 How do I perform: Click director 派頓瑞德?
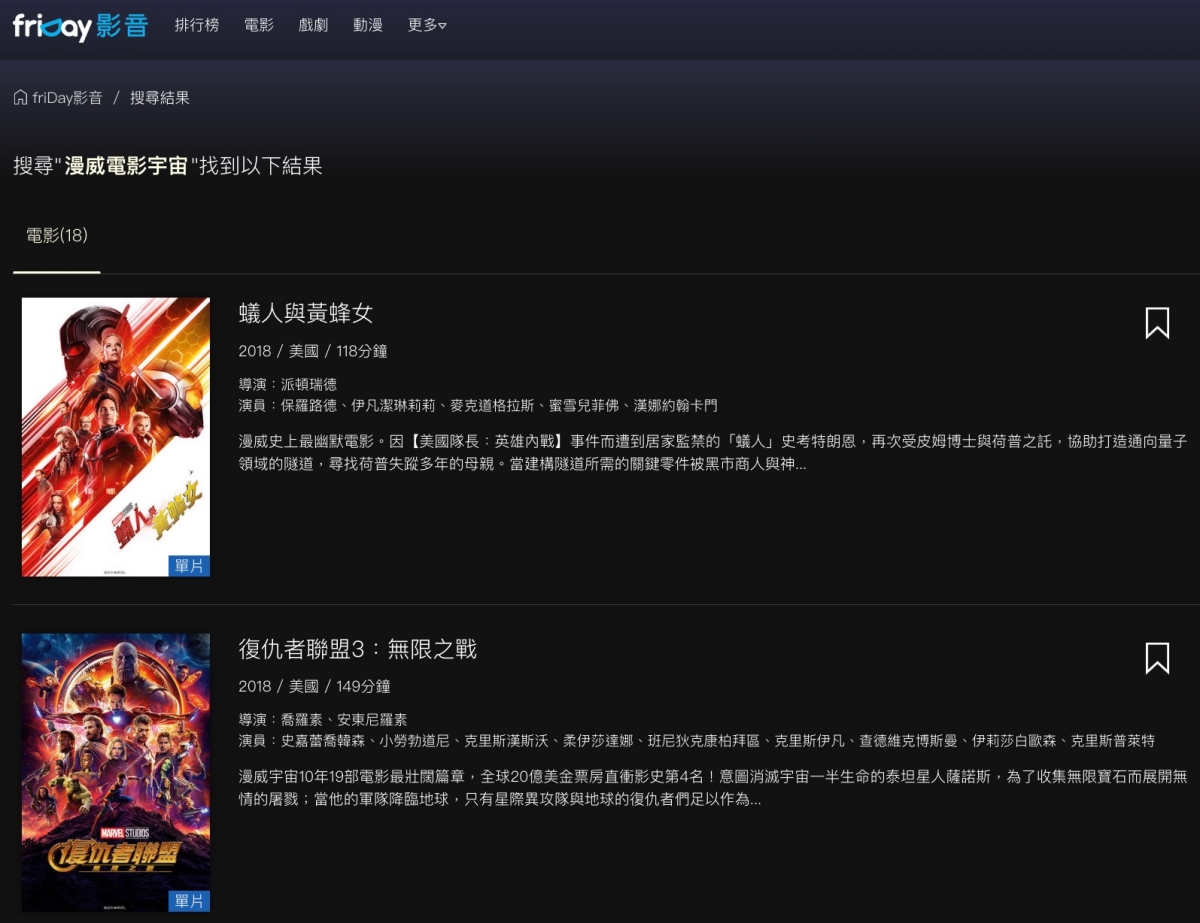point(309,384)
